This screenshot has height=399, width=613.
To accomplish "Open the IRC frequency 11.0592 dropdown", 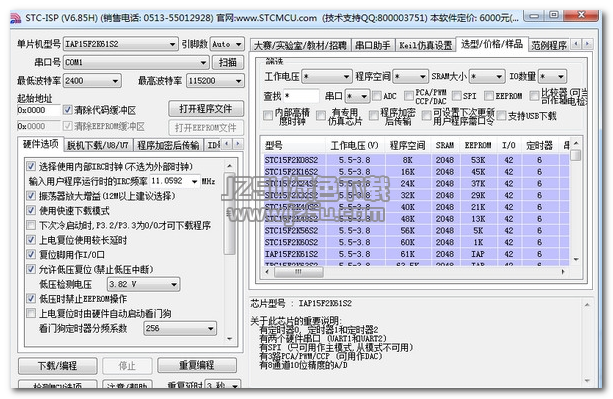I will 175,181.
